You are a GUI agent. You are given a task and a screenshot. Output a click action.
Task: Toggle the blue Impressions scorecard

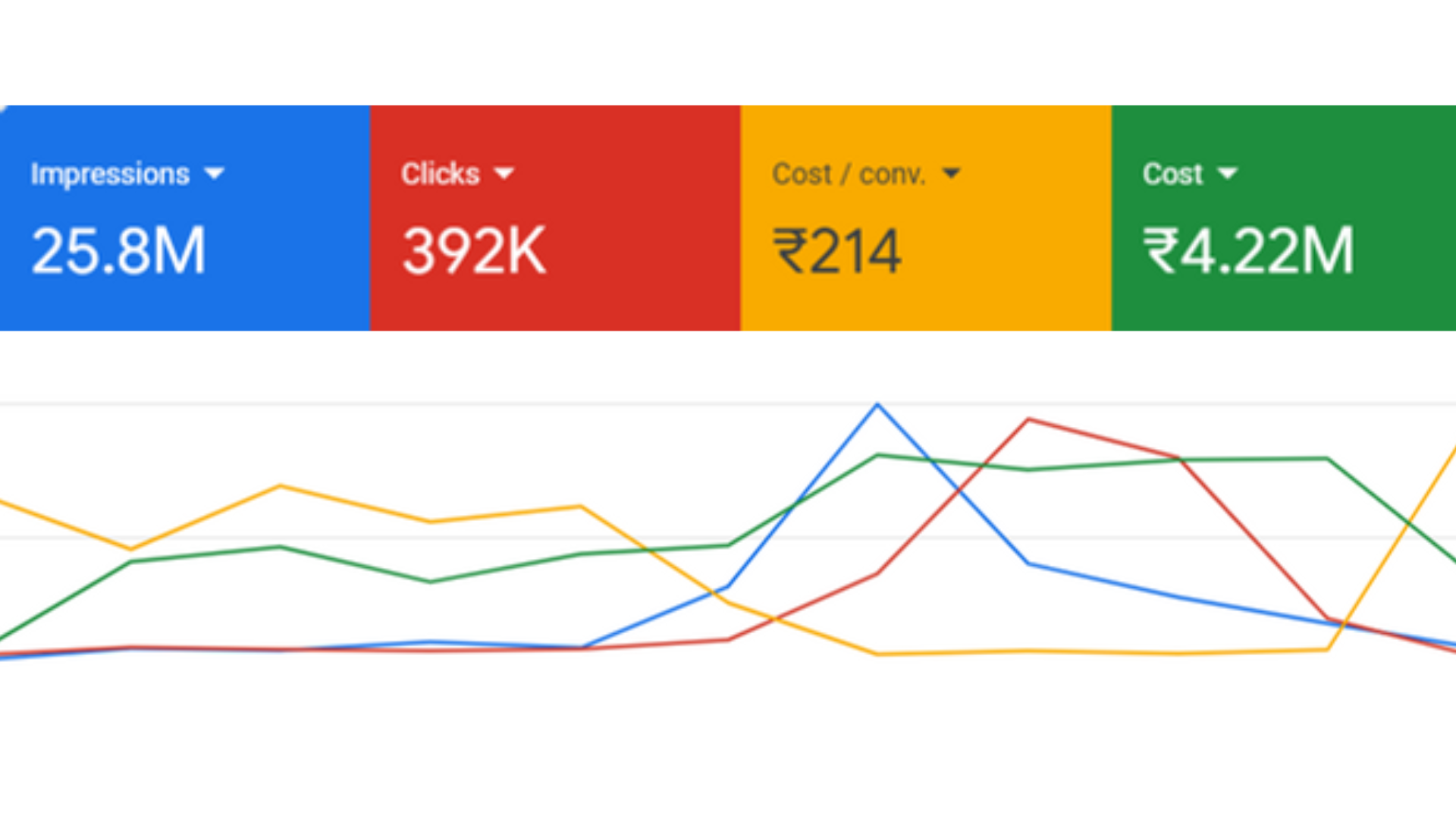185,218
